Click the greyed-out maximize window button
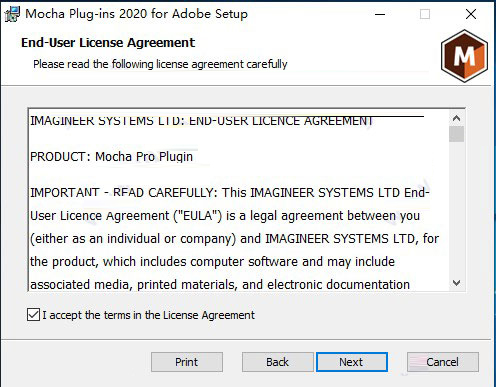The height and width of the screenshot is (387, 496). [x=425, y=14]
